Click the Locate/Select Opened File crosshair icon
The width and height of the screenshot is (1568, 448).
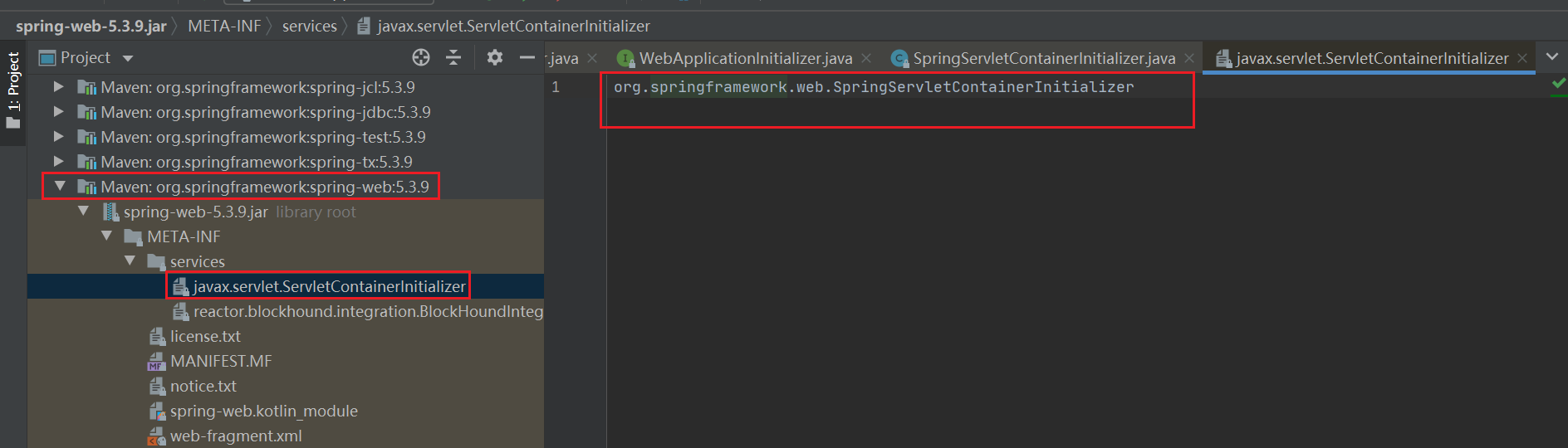point(421,57)
